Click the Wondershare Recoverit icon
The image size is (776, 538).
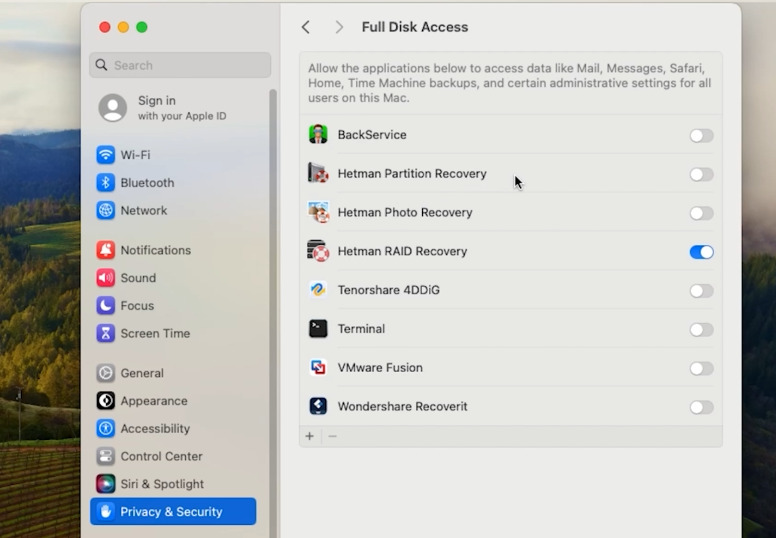point(318,406)
